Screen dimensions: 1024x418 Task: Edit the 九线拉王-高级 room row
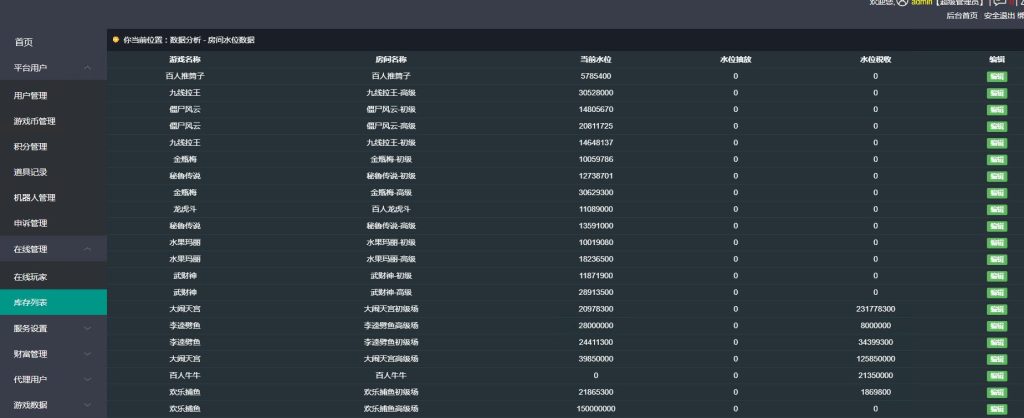click(x=997, y=93)
